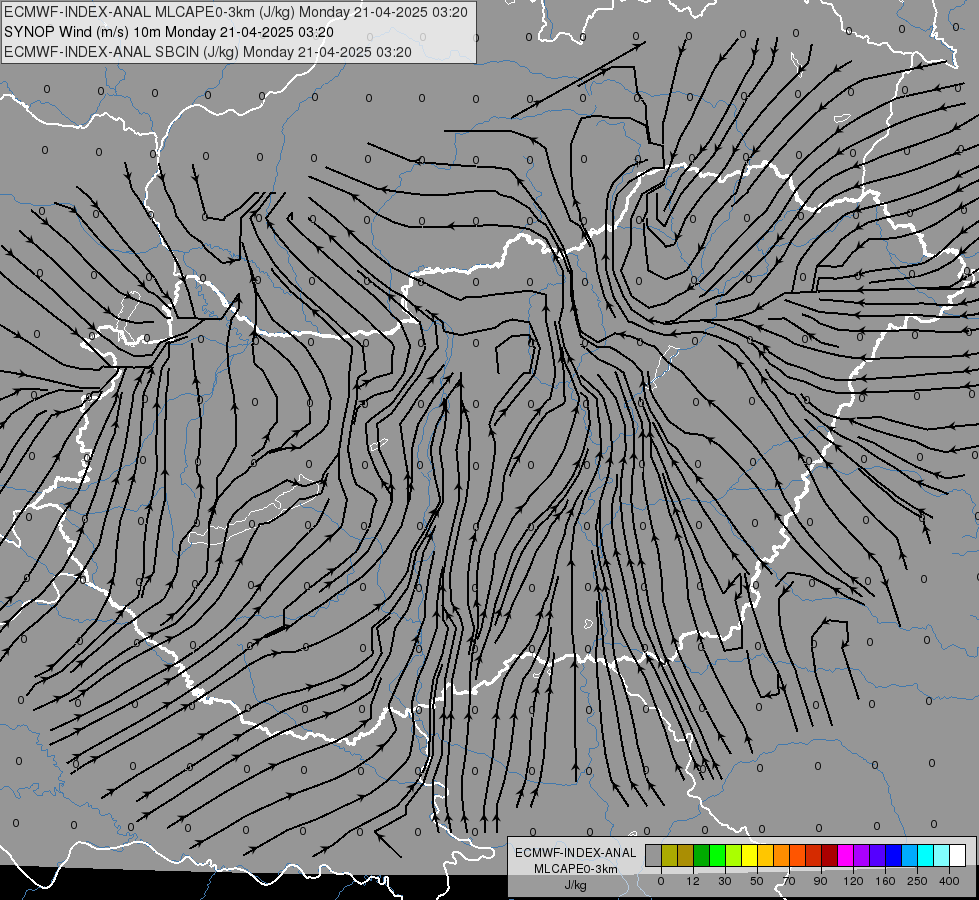979x900 pixels.
Task: Select the bright green legend swatch
Action: click(717, 855)
